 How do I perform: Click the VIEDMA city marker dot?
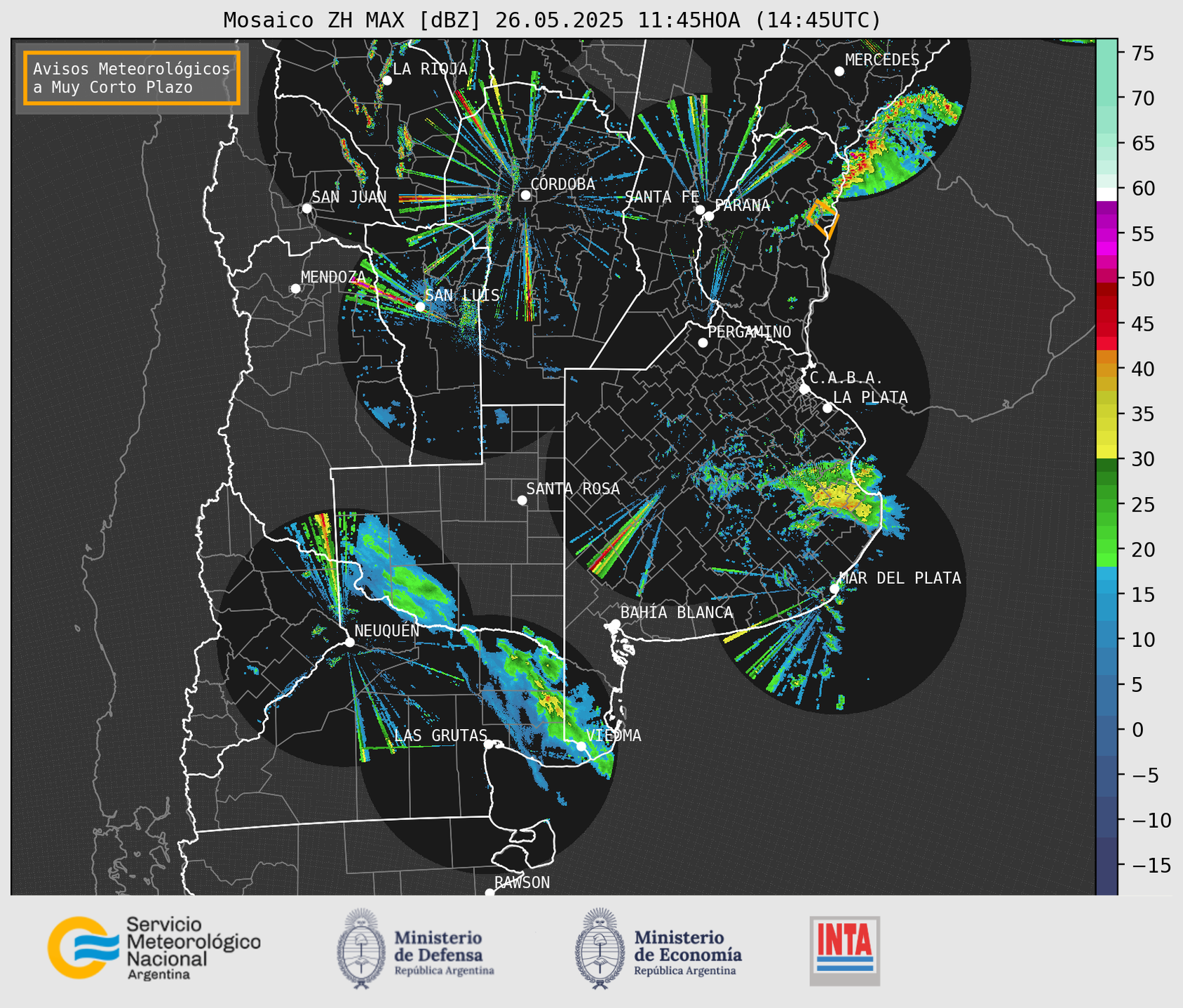click(x=581, y=746)
